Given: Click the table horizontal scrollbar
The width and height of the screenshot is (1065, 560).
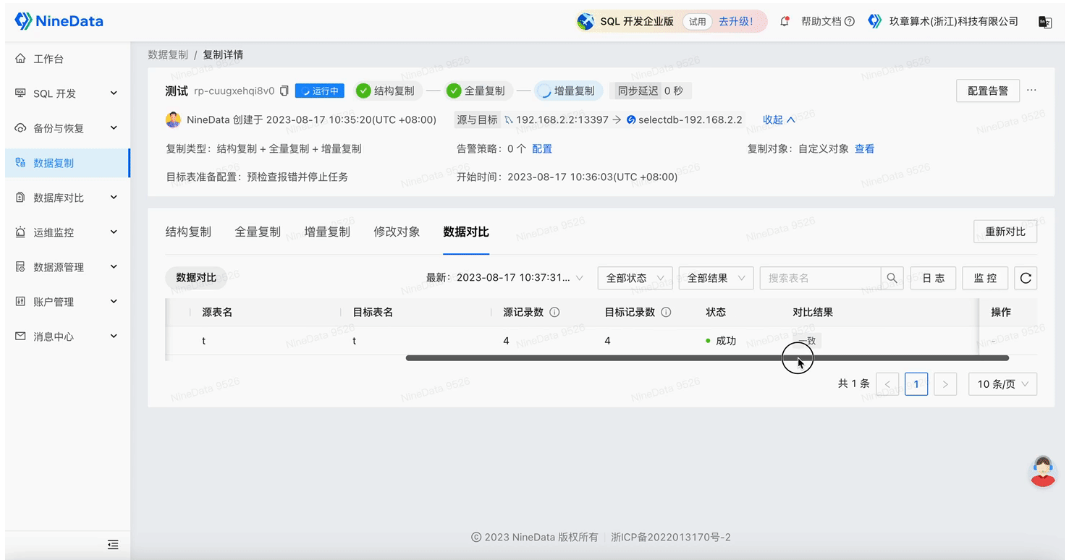Looking at the screenshot, I should coord(707,357).
